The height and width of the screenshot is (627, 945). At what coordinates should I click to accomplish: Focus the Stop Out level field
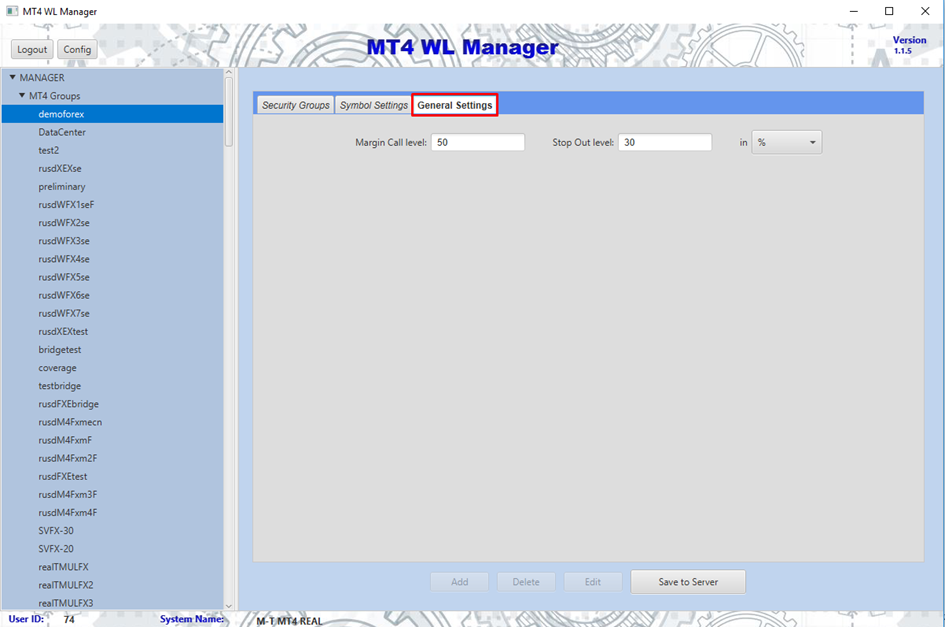pos(665,142)
